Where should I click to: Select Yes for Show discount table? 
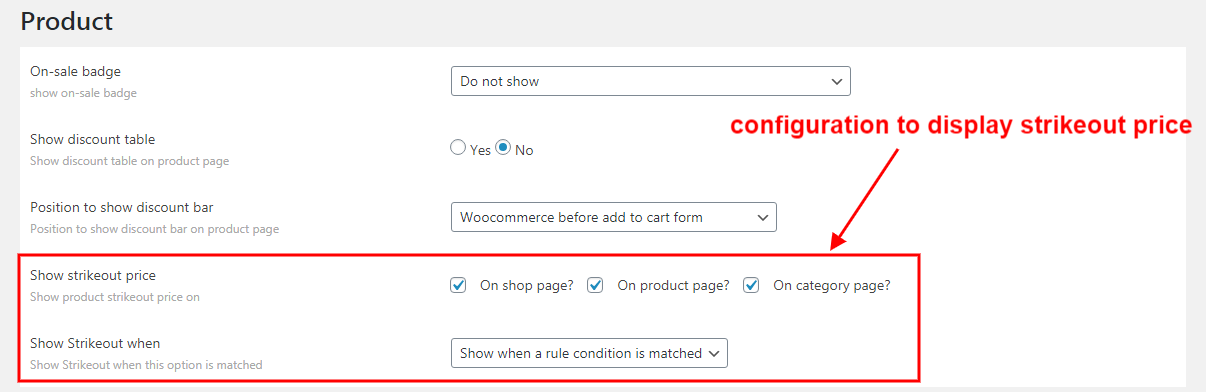(458, 148)
